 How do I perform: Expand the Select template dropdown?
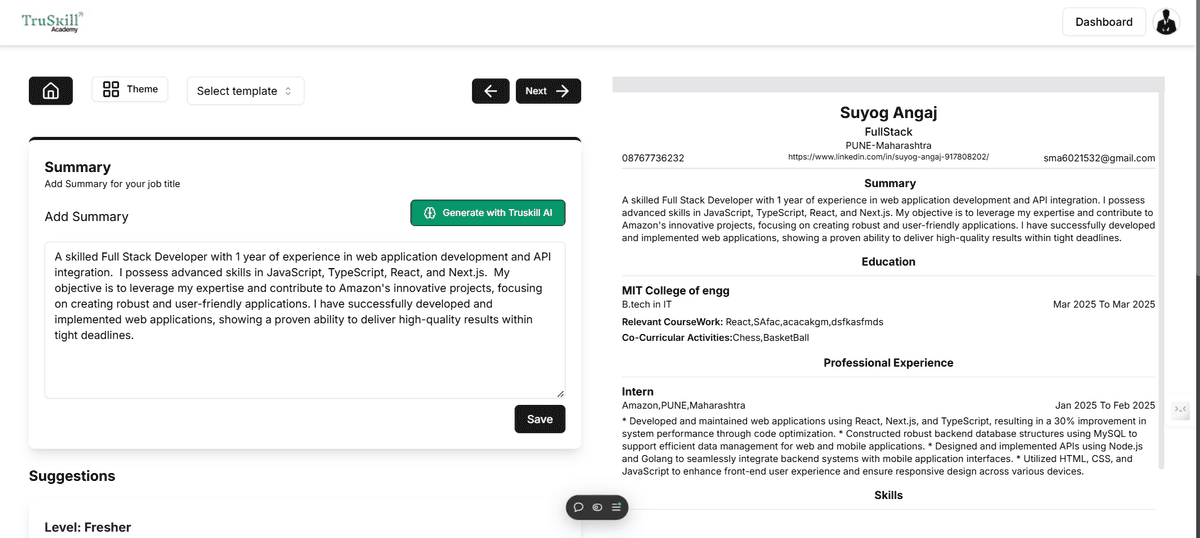pyautogui.click(x=245, y=91)
